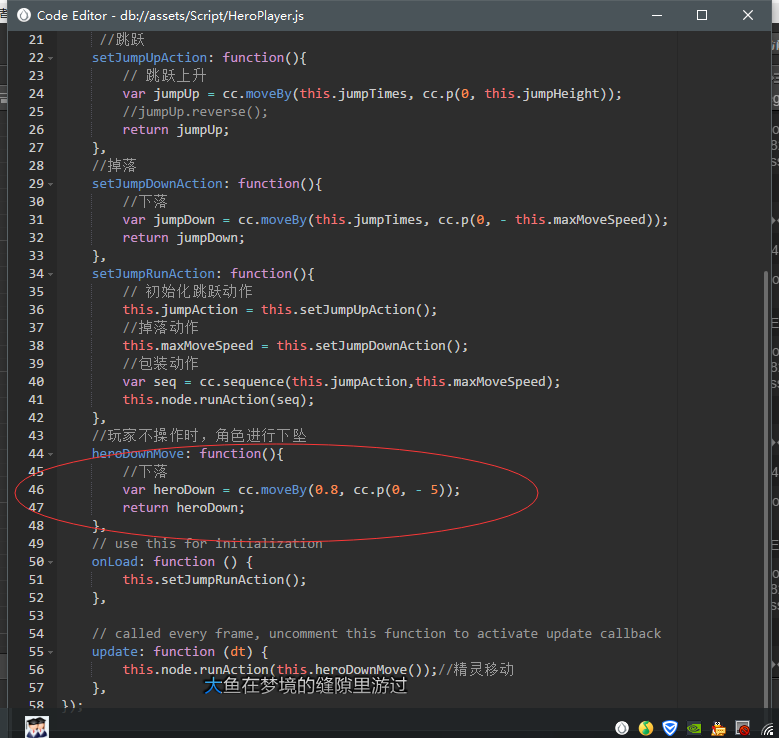Open the QQ penguin tray icon

pyautogui.click(x=718, y=728)
